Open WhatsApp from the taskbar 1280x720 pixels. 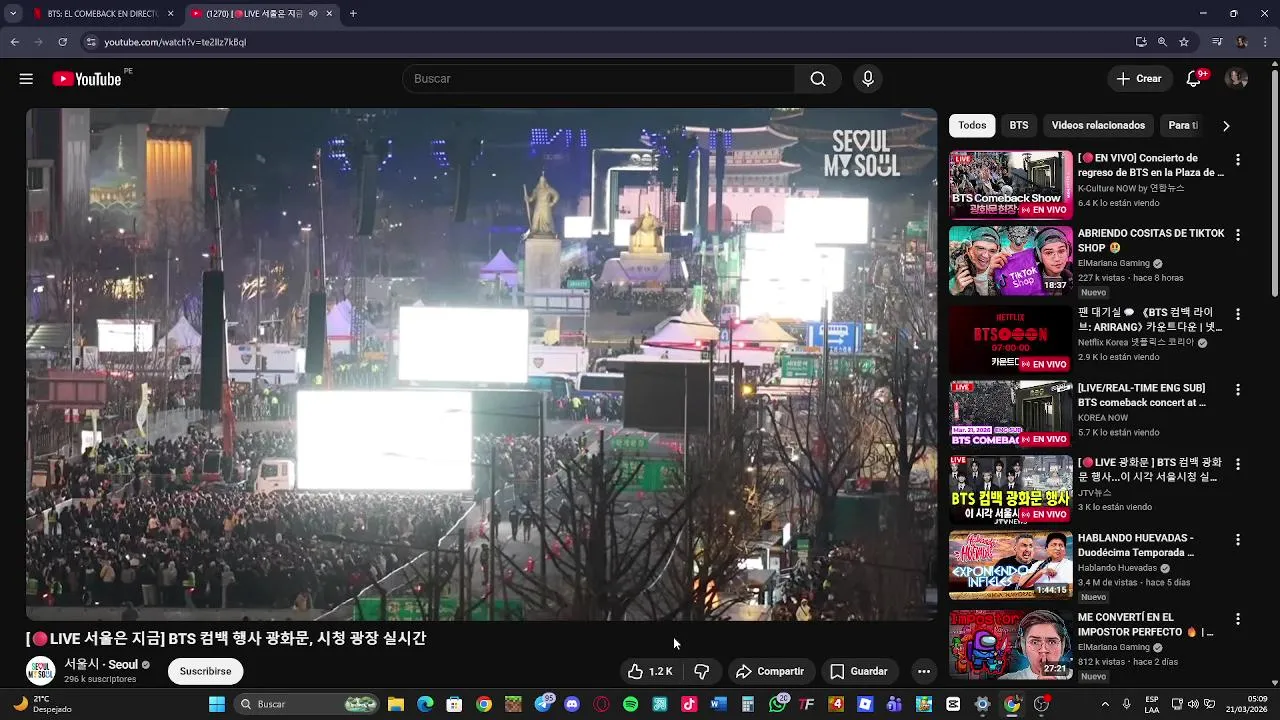(x=778, y=704)
